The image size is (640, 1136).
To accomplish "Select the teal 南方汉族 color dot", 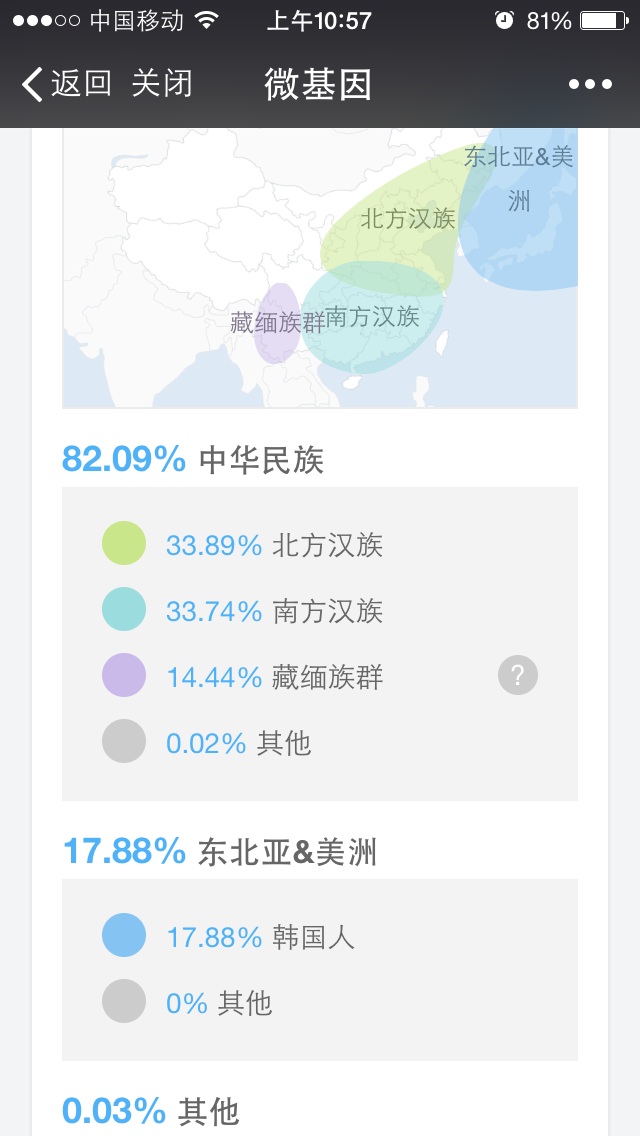I will (124, 610).
